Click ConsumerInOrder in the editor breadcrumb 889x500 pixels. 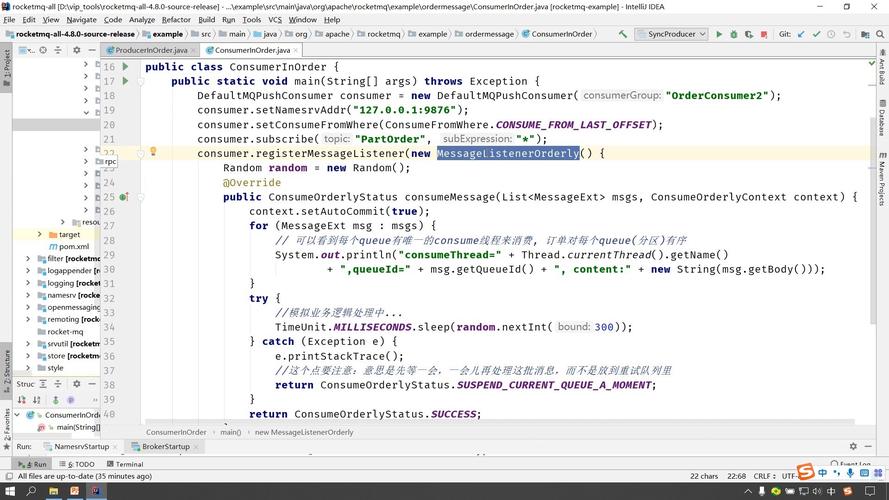tap(176, 432)
